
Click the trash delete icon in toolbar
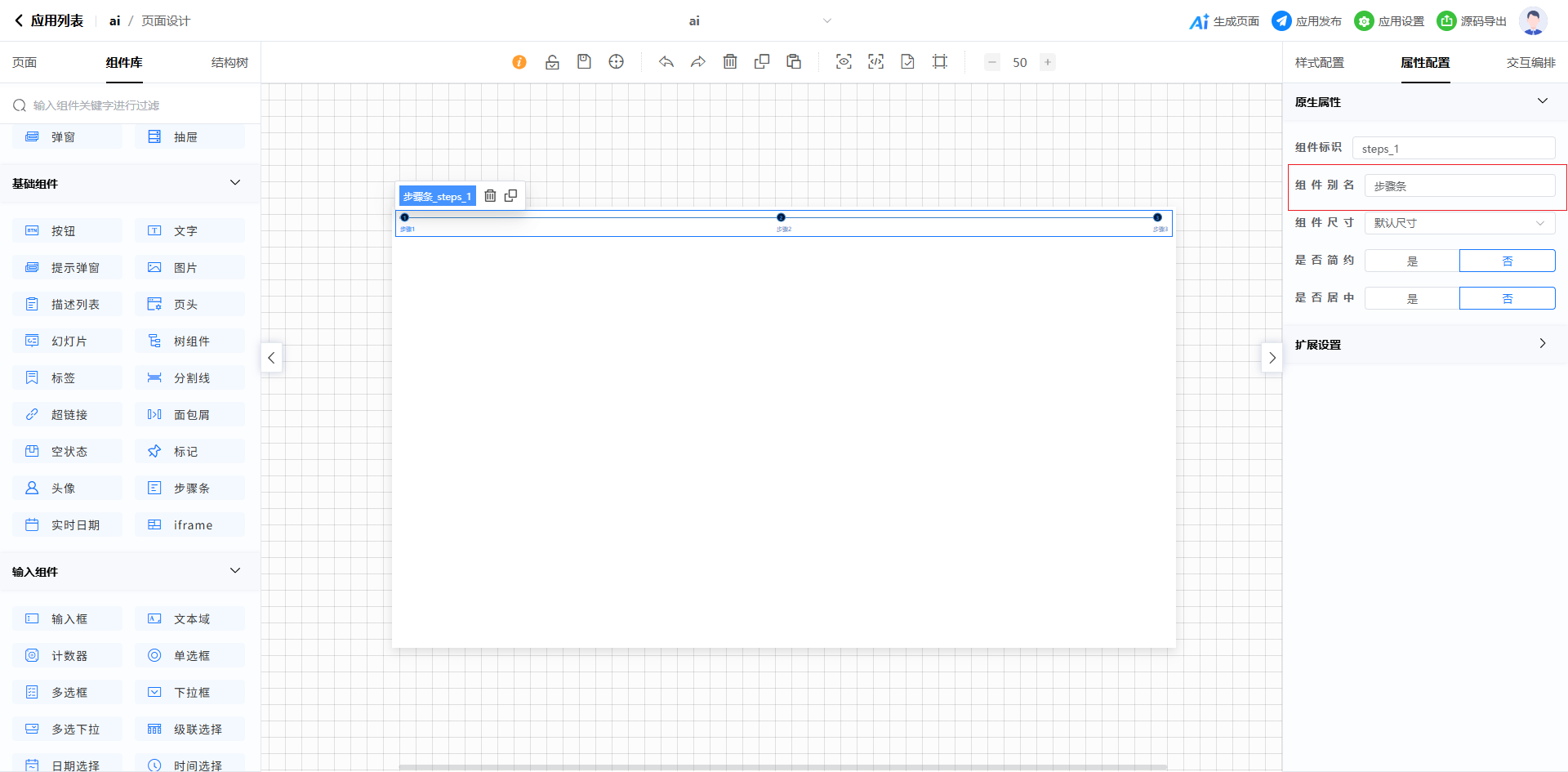(x=730, y=62)
